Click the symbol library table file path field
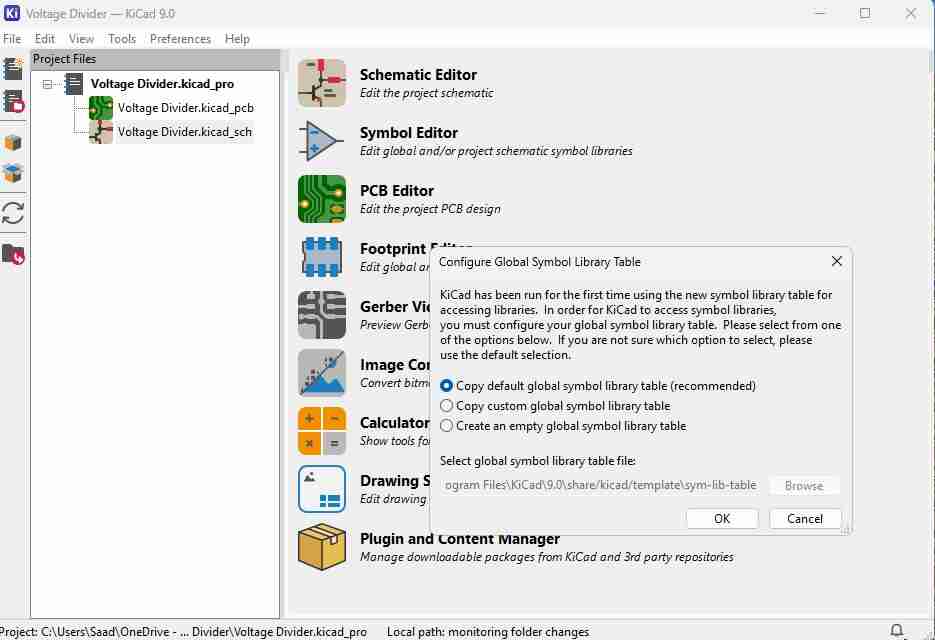The width and height of the screenshot is (935, 640). click(x=601, y=485)
